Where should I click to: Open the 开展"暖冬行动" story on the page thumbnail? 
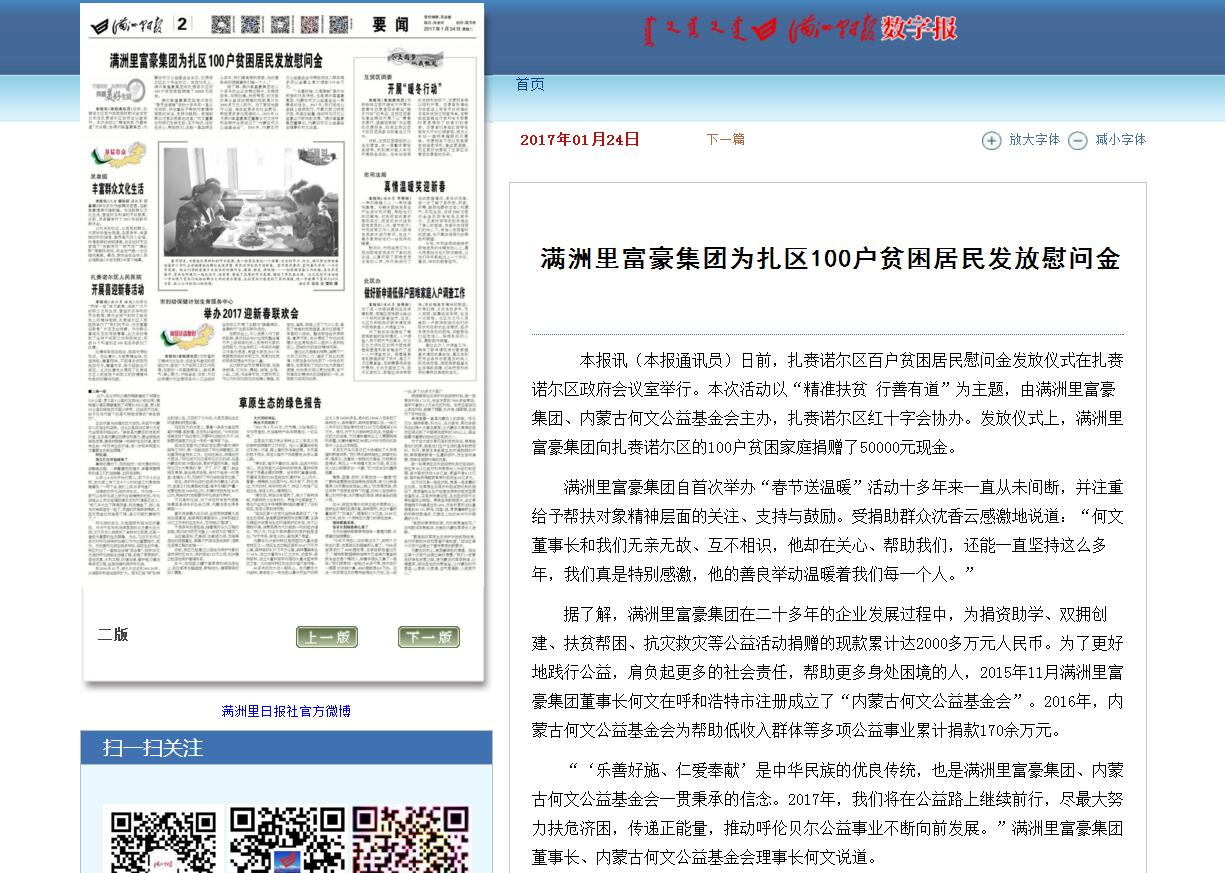click(414, 89)
